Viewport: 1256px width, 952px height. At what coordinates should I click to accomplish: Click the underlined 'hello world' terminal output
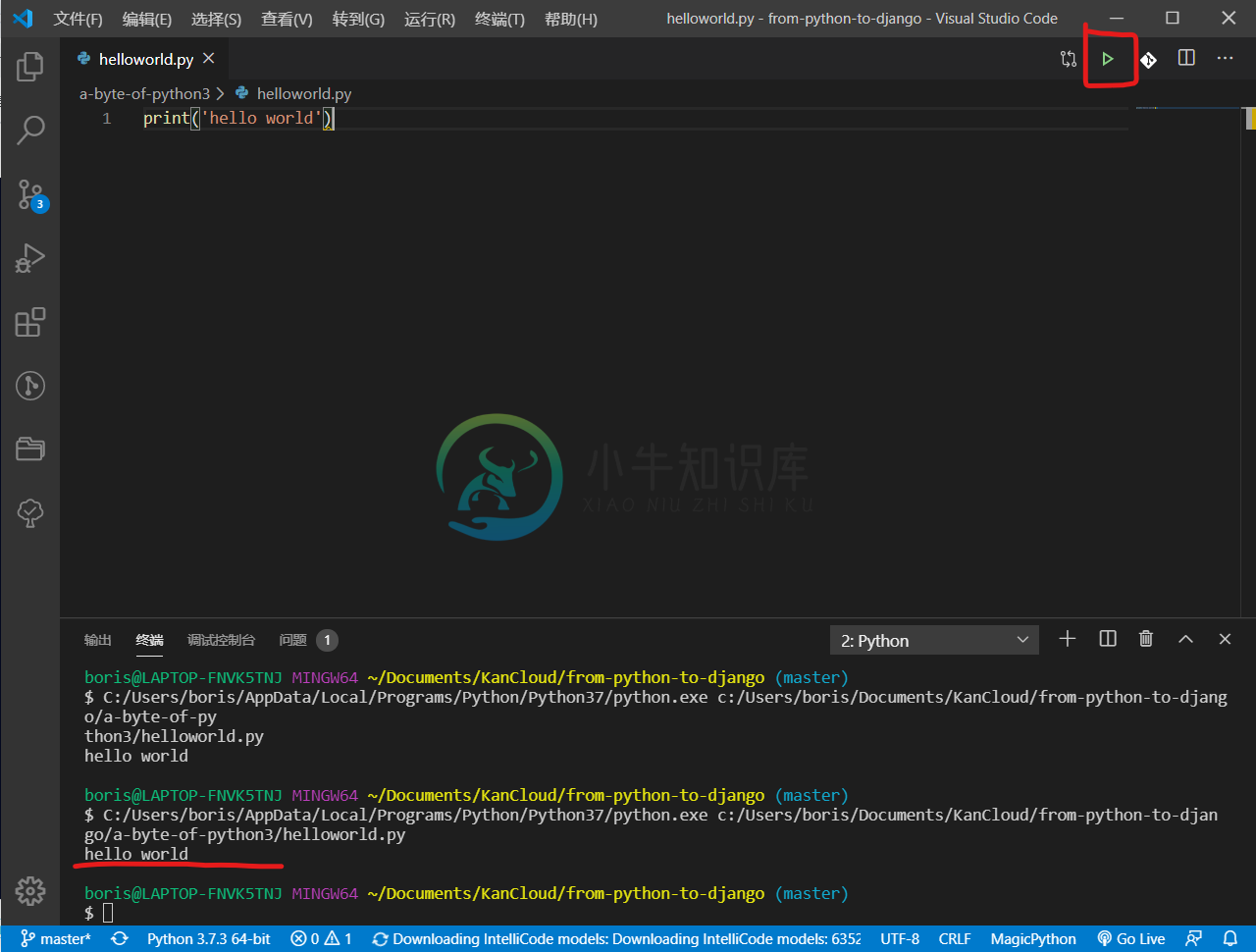point(136,854)
